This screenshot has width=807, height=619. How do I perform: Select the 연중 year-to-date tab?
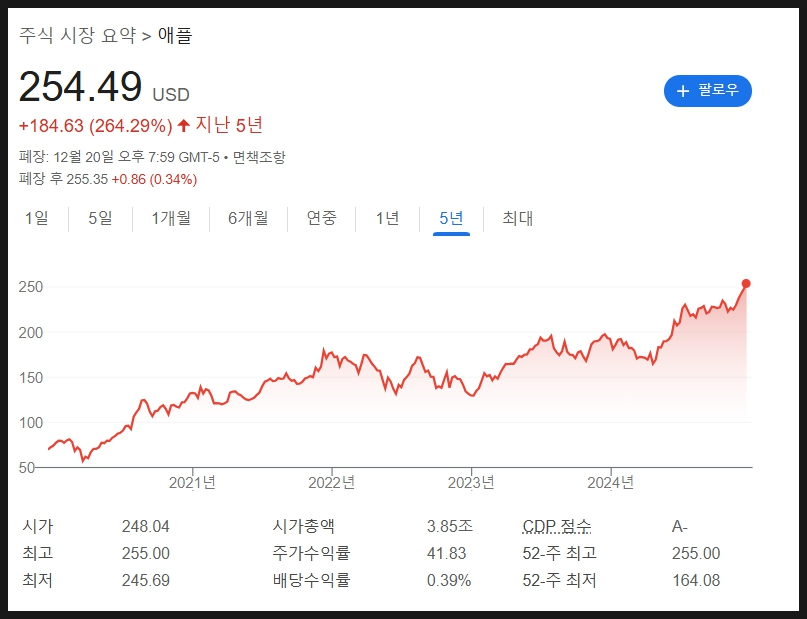[322, 218]
